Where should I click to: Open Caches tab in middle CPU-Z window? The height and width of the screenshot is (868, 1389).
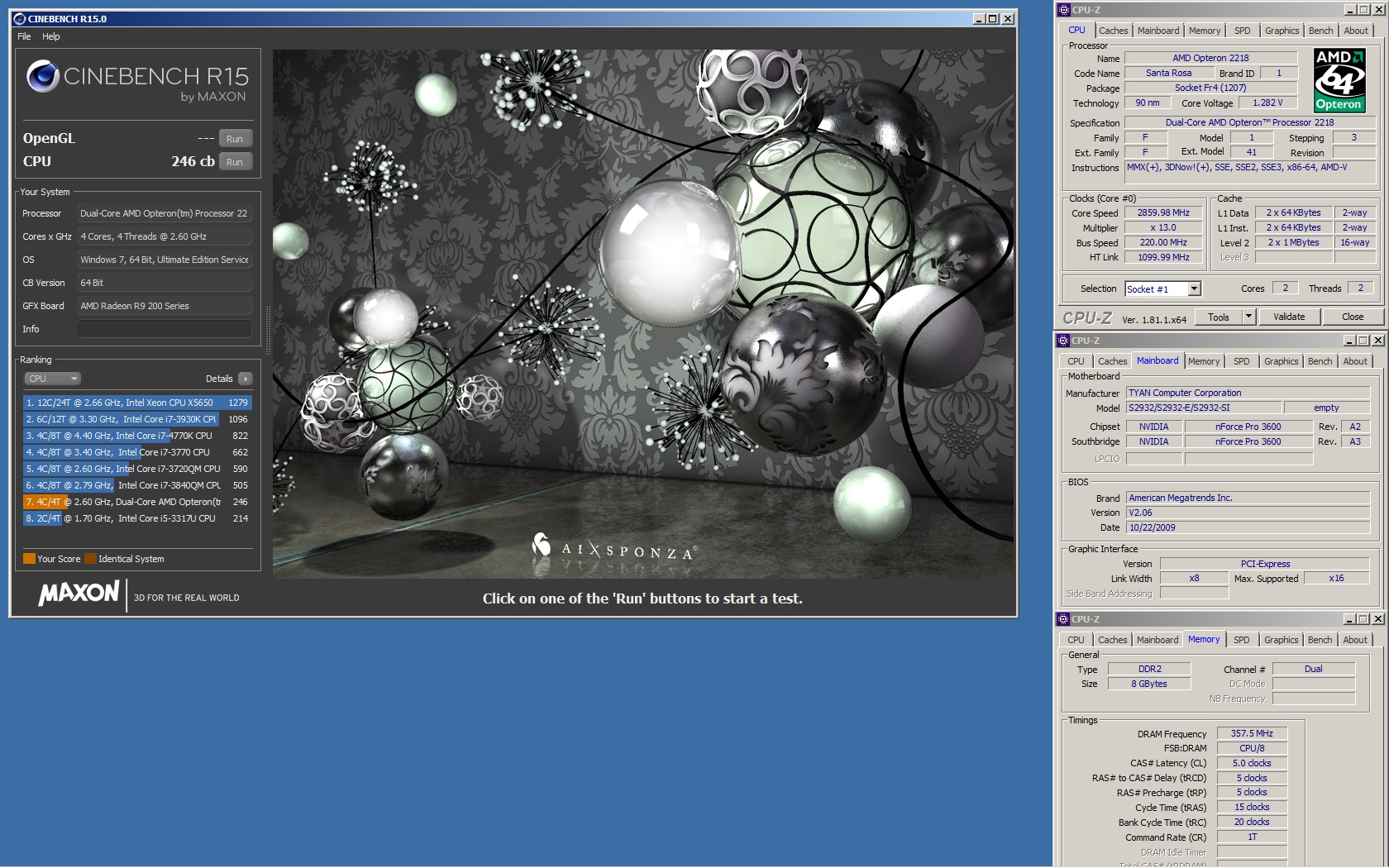point(1112,361)
